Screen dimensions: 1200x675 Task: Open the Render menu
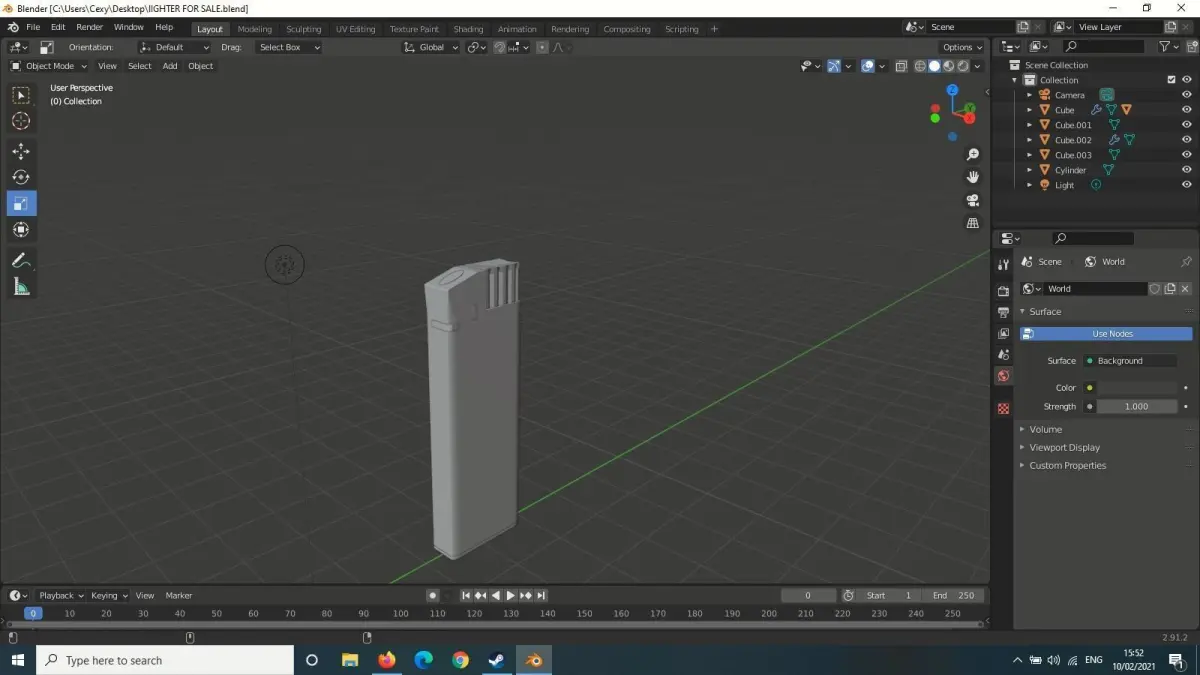(x=89, y=27)
